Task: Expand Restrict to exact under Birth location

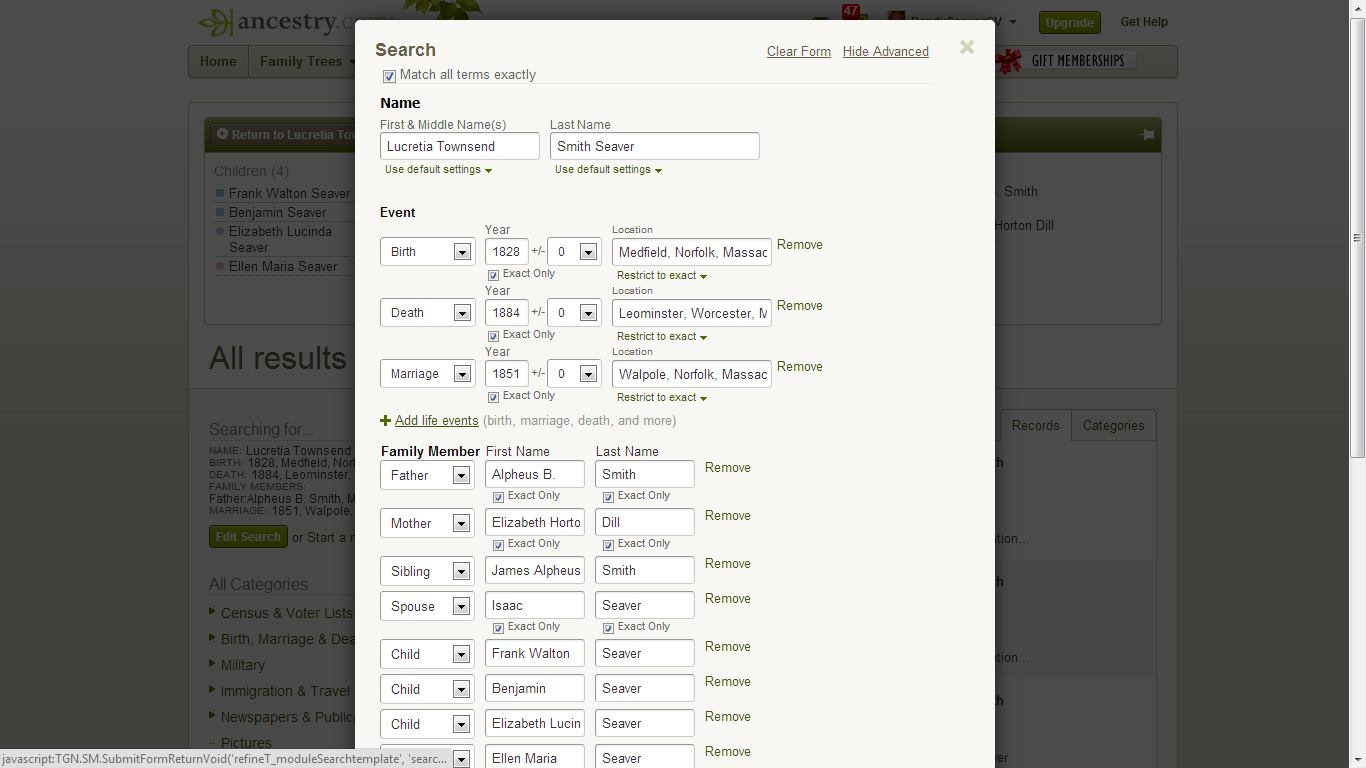Action: tap(662, 276)
